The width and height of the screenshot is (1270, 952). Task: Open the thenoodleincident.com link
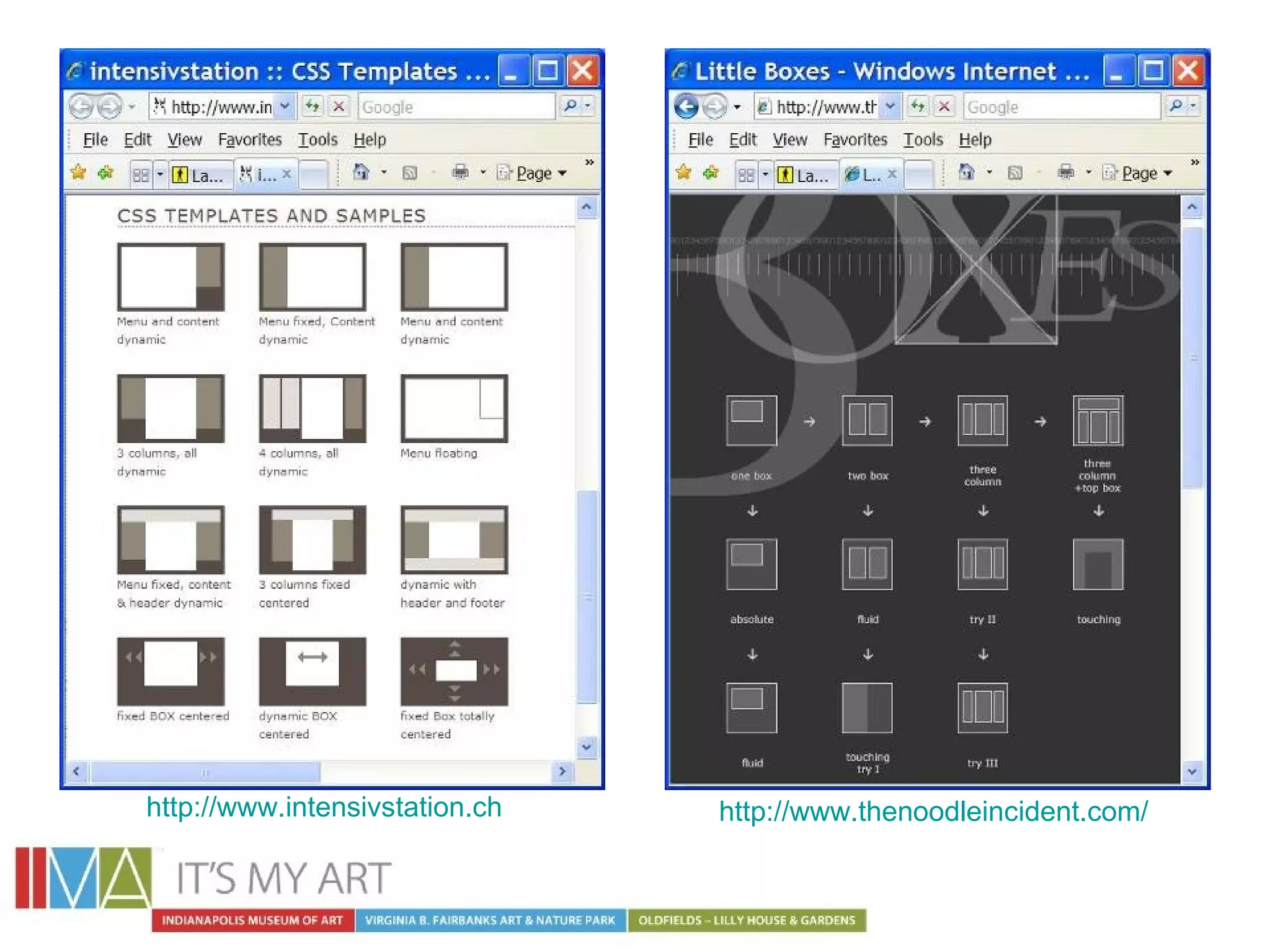pos(933,811)
